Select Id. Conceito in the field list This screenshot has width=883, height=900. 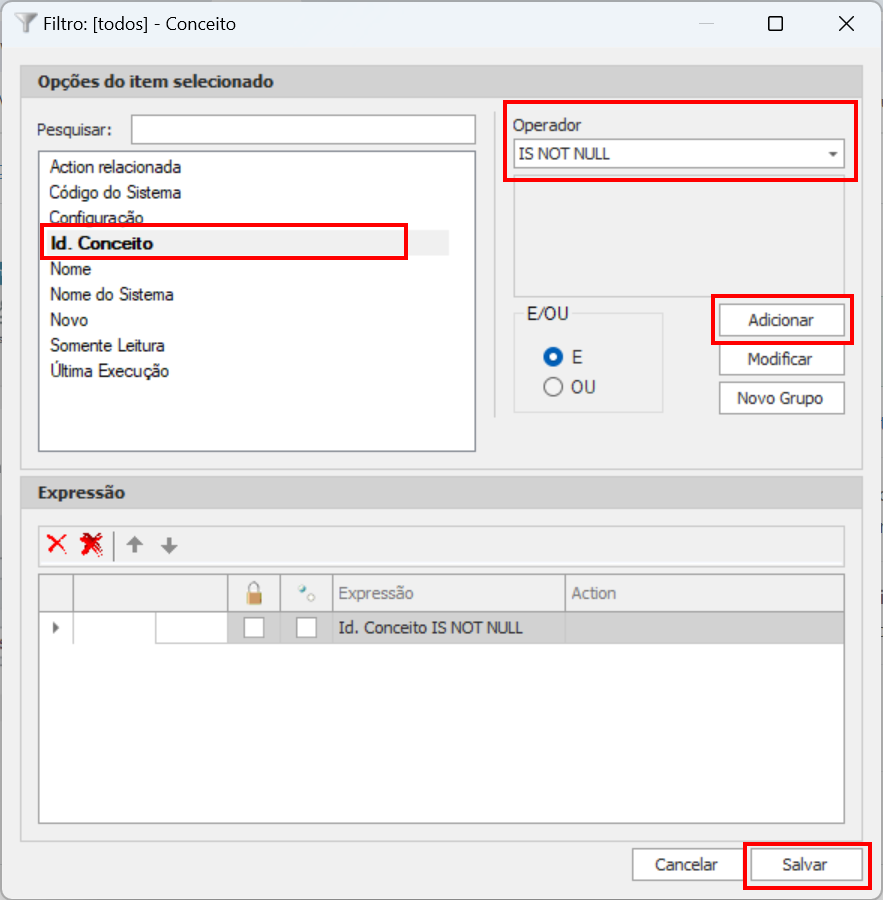[x=102, y=243]
